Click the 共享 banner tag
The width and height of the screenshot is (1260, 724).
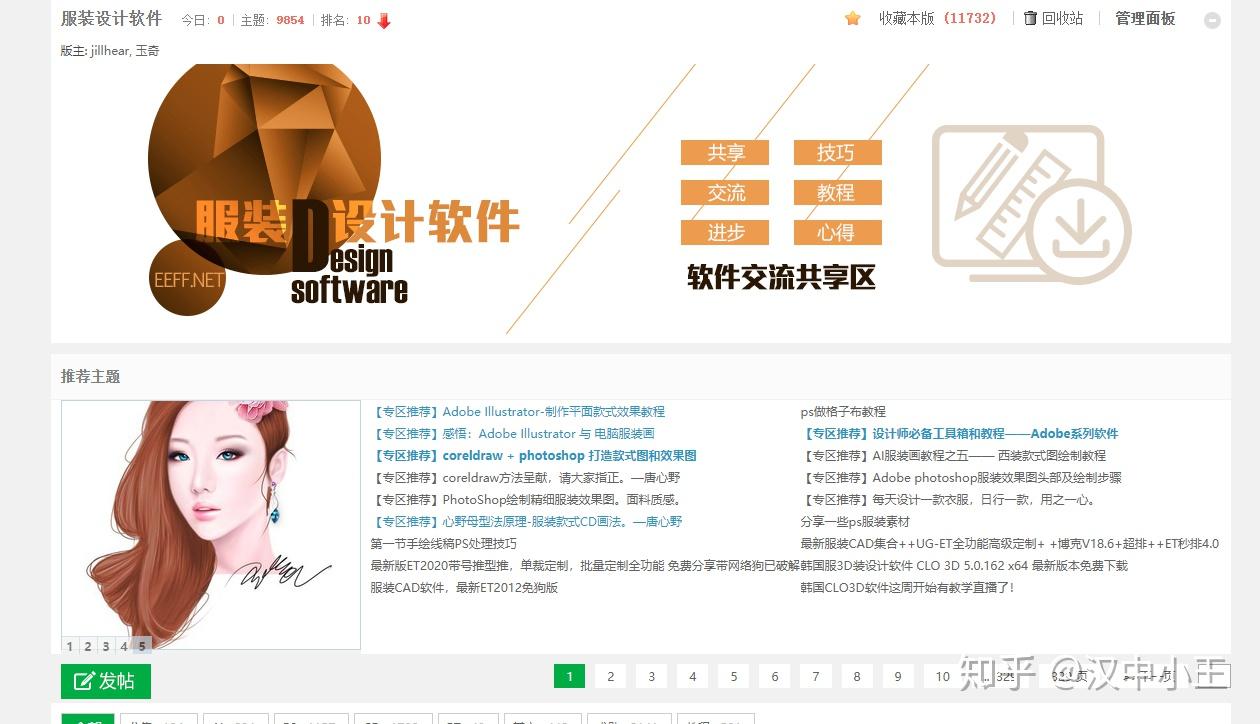[x=726, y=152]
